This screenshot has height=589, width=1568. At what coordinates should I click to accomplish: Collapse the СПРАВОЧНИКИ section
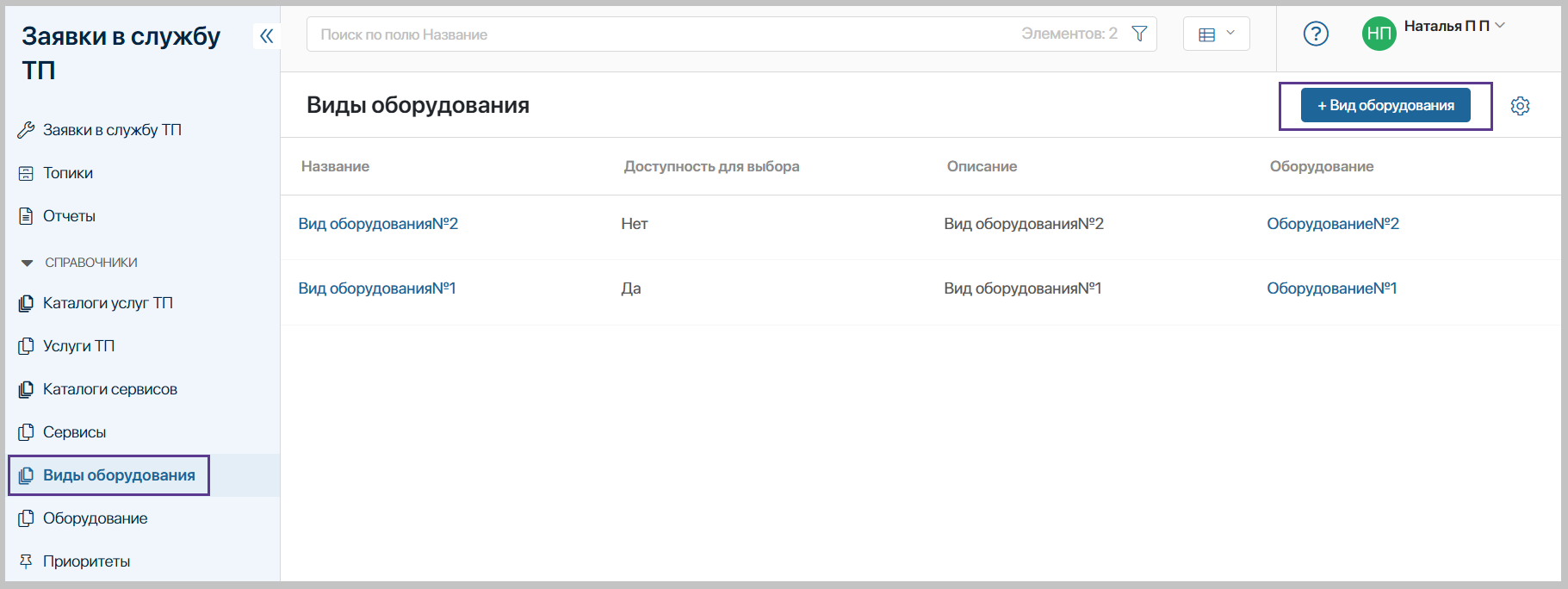click(28, 263)
